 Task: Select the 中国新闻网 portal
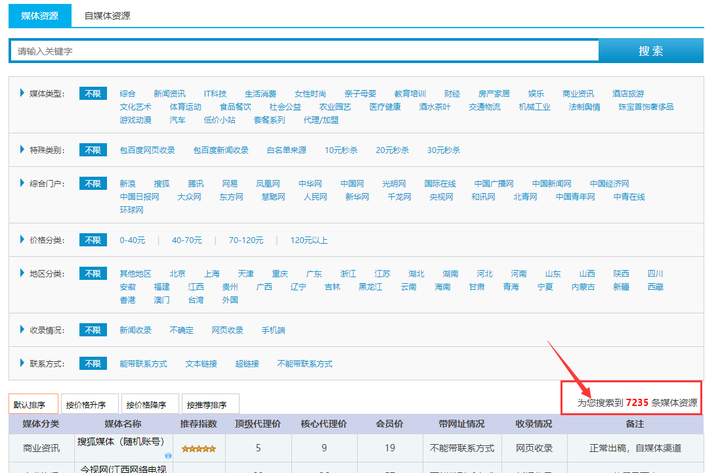551,184
